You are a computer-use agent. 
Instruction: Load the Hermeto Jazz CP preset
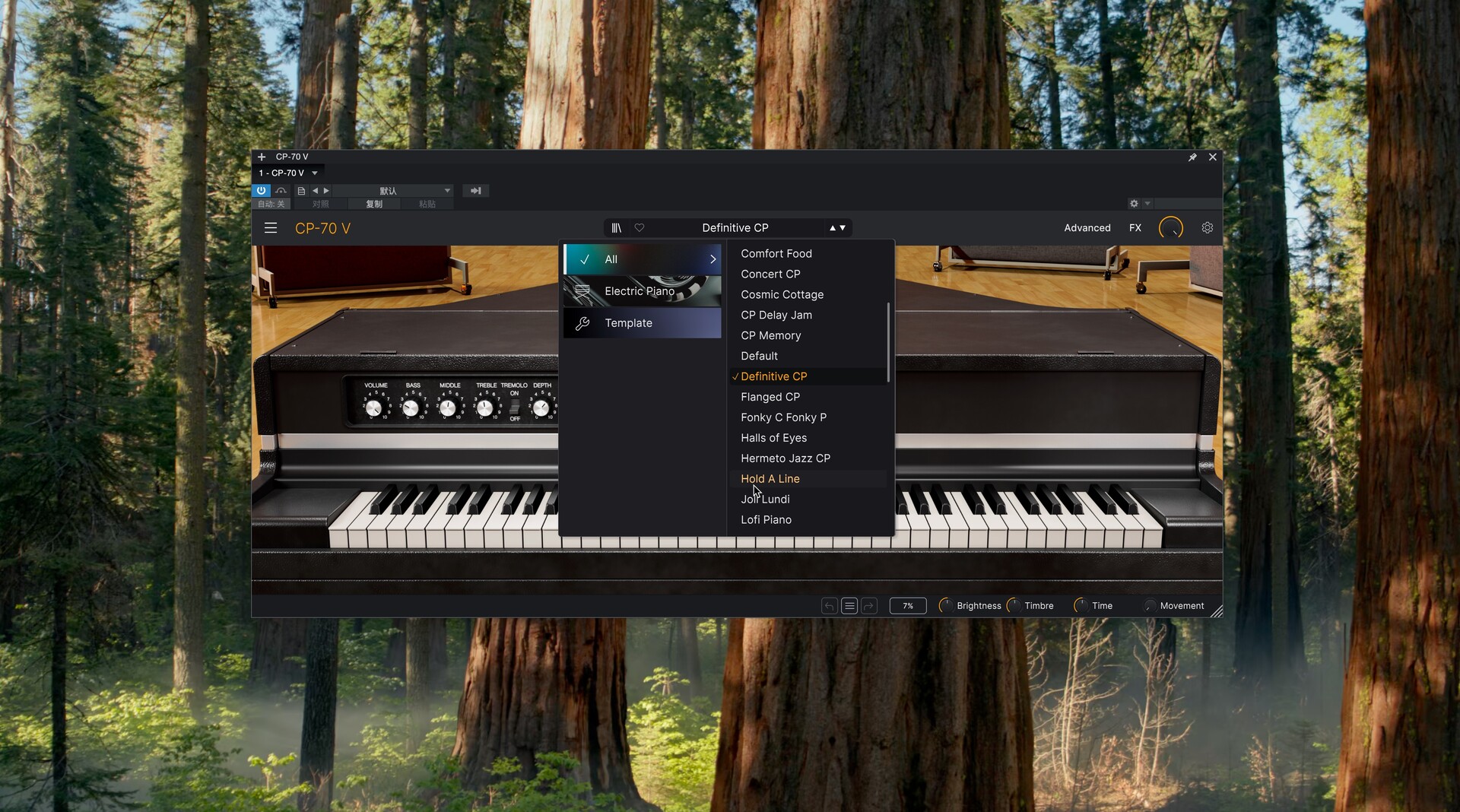[808, 458]
